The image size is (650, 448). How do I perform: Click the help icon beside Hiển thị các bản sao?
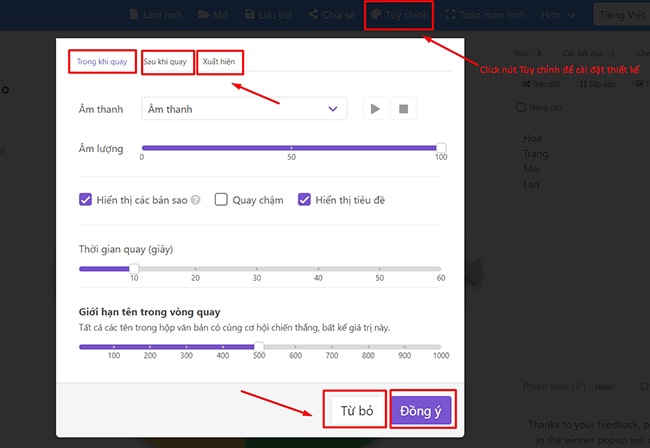(196, 200)
